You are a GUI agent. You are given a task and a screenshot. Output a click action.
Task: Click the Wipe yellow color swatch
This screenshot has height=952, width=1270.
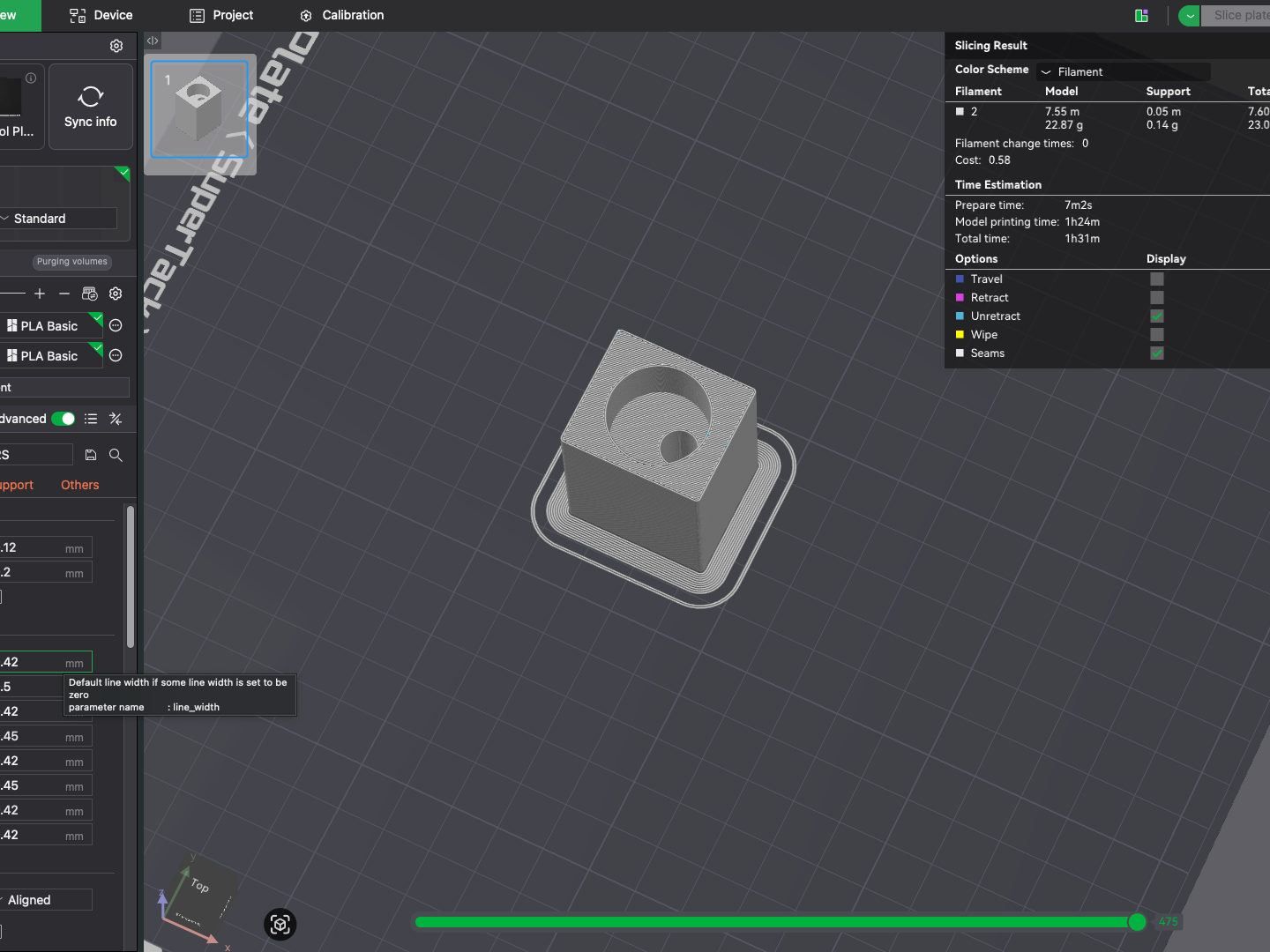point(960,334)
